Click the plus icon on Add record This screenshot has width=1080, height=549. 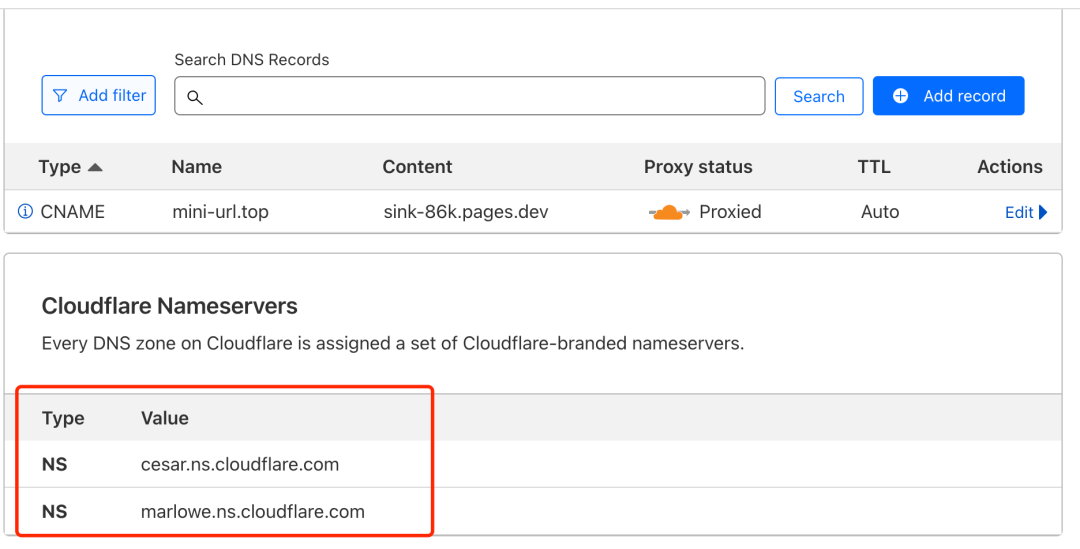click(x=900, y=96)
